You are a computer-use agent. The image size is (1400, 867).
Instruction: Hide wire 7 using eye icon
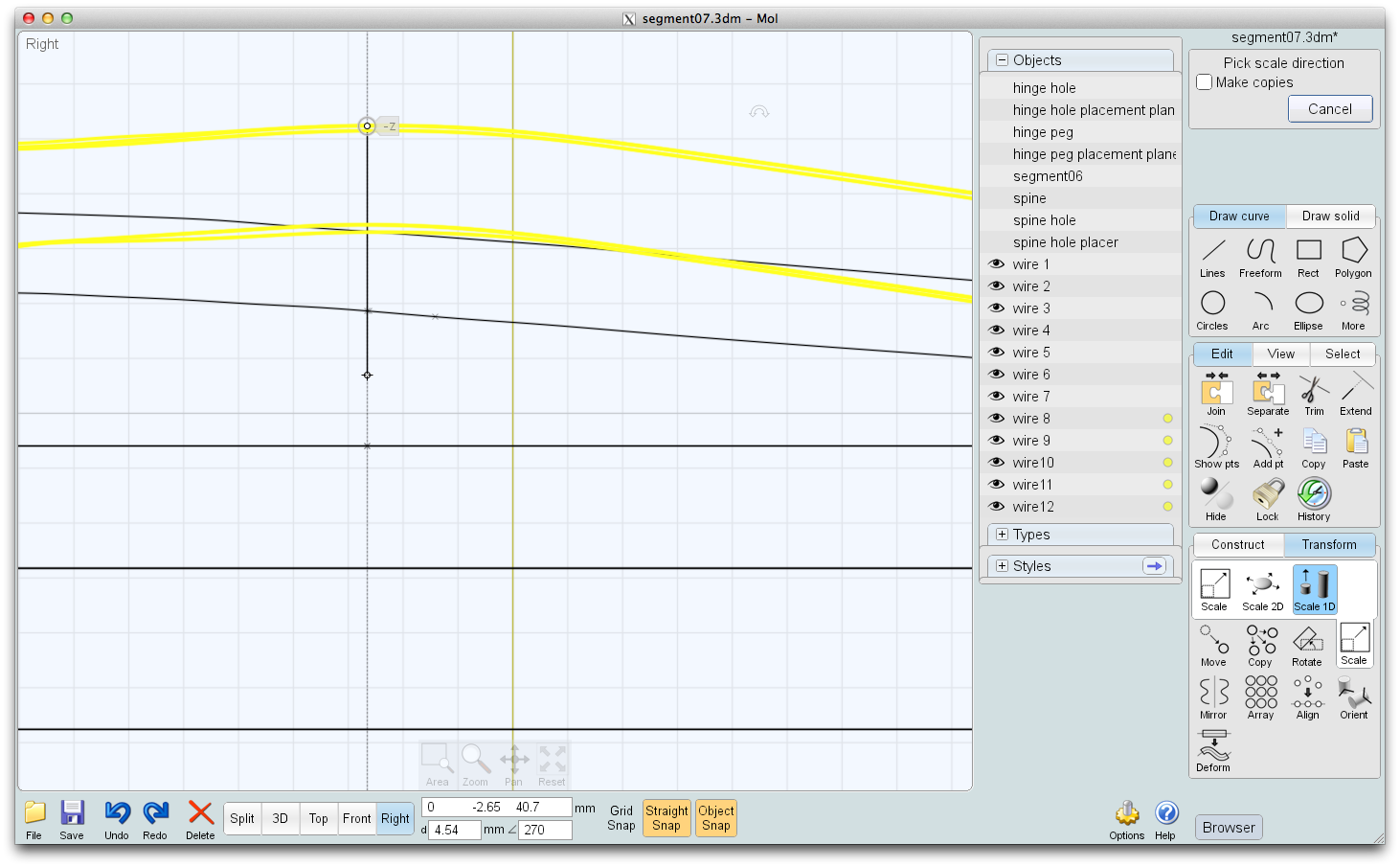tap(997, 397)
